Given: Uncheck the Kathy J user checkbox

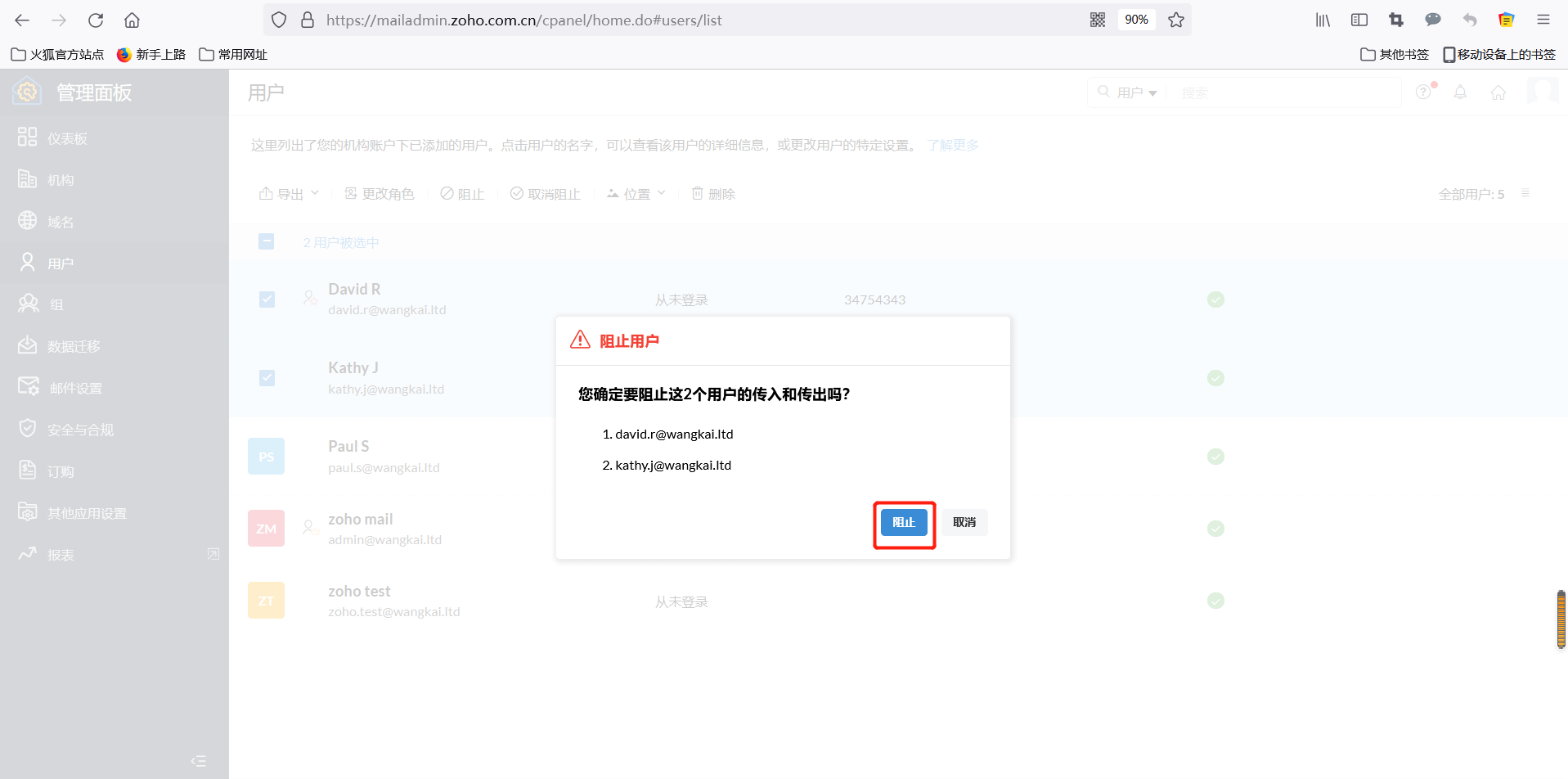Looking at the screenshot, I should tap(267, 378).
